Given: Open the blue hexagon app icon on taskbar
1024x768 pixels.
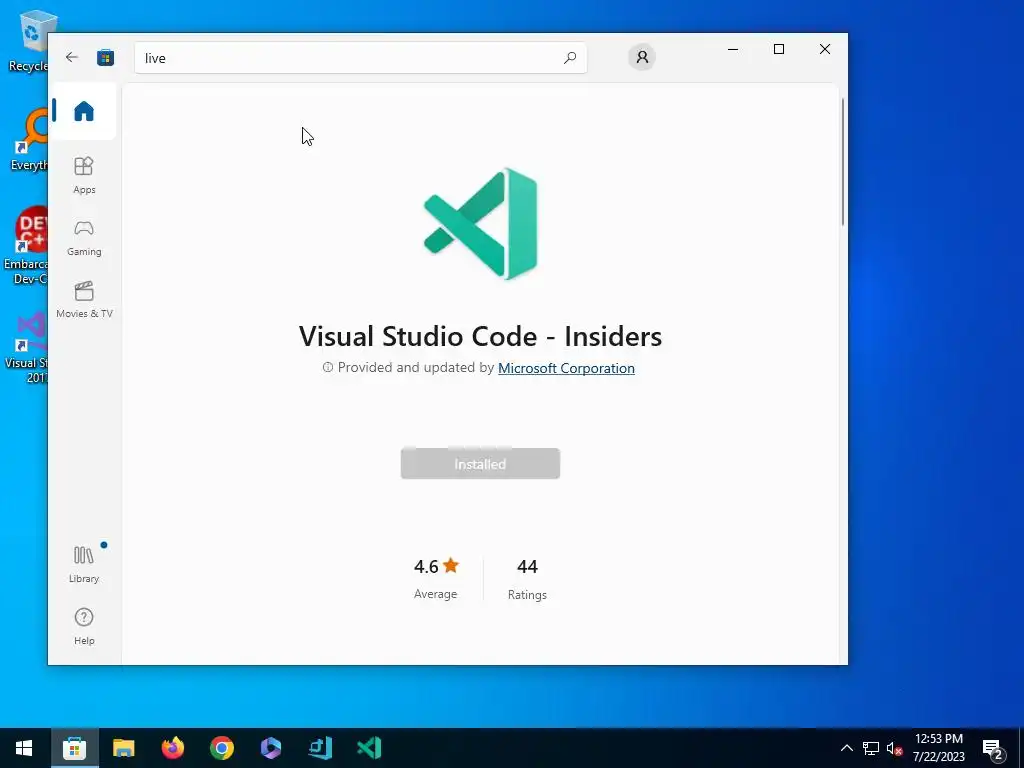Looking at the screenshot, I should (x=270, y=748).
